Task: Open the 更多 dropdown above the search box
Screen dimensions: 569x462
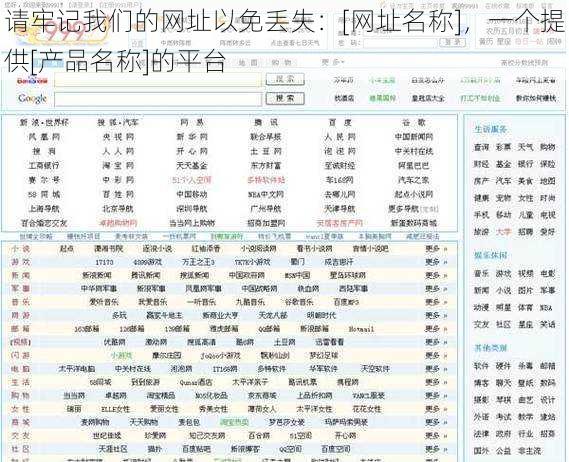Action: (332, 62)
